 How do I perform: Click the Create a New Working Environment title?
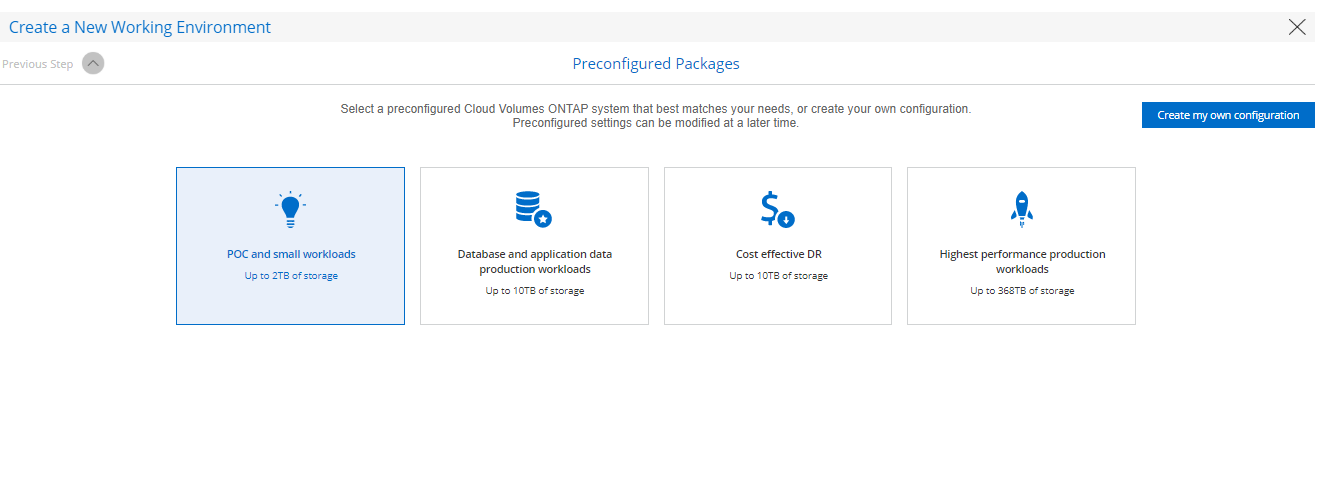pos(140,27)
